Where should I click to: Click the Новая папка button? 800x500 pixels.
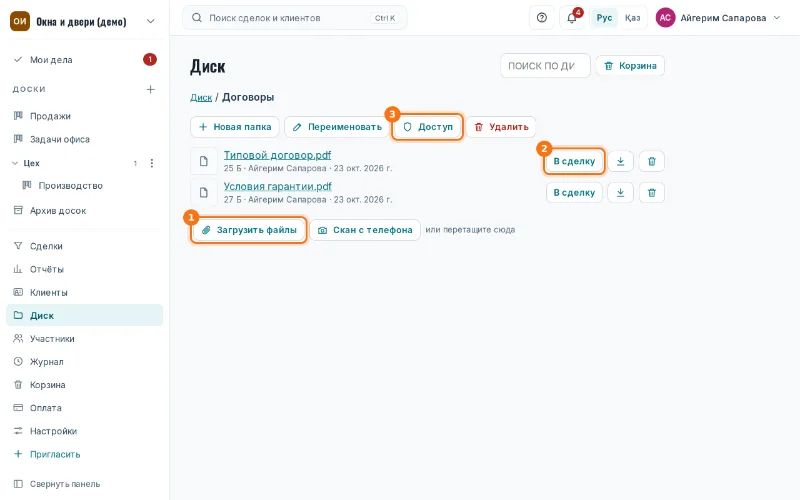click(235, 127)
